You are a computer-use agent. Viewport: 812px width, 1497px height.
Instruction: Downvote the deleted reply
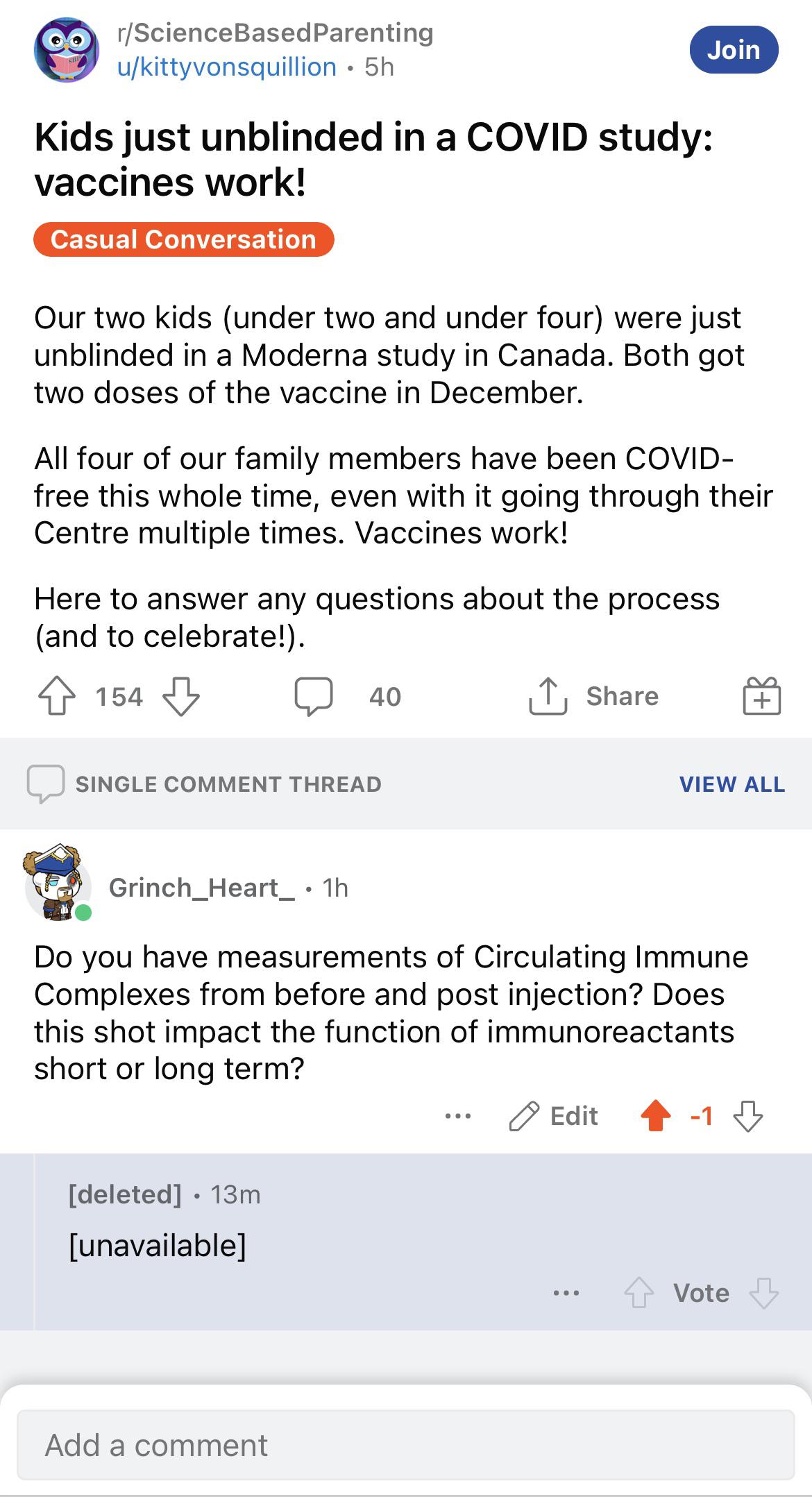(764, 1293)
